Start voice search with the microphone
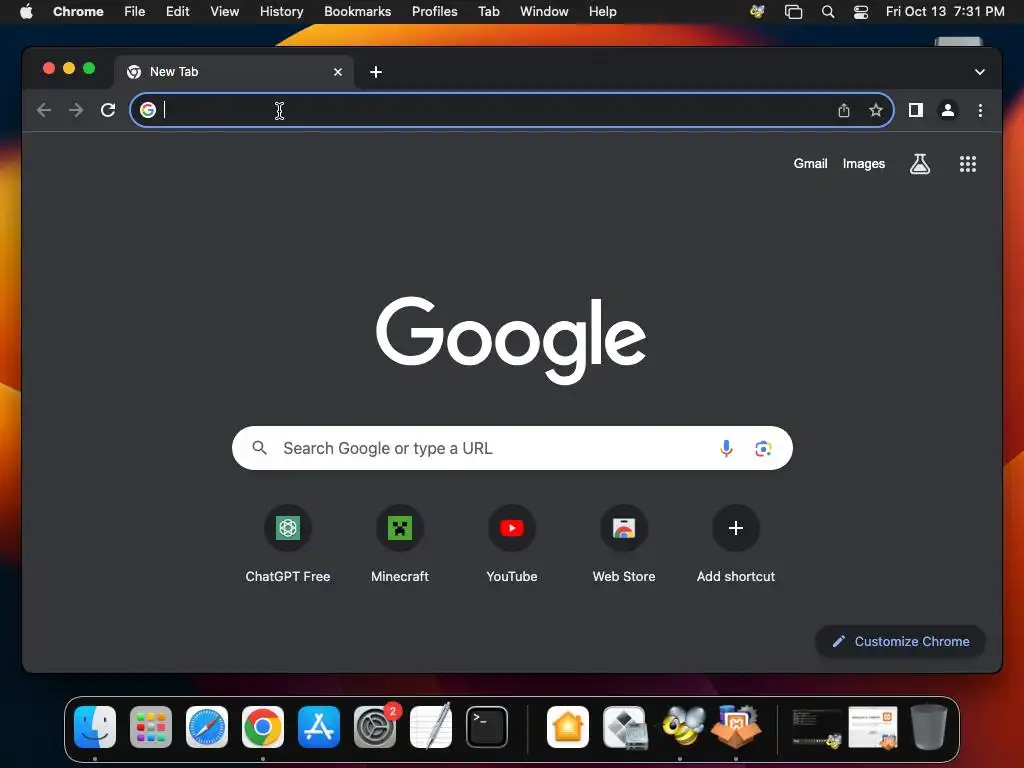The height and width of the screenshot is (768, 1024). [726, 448]
